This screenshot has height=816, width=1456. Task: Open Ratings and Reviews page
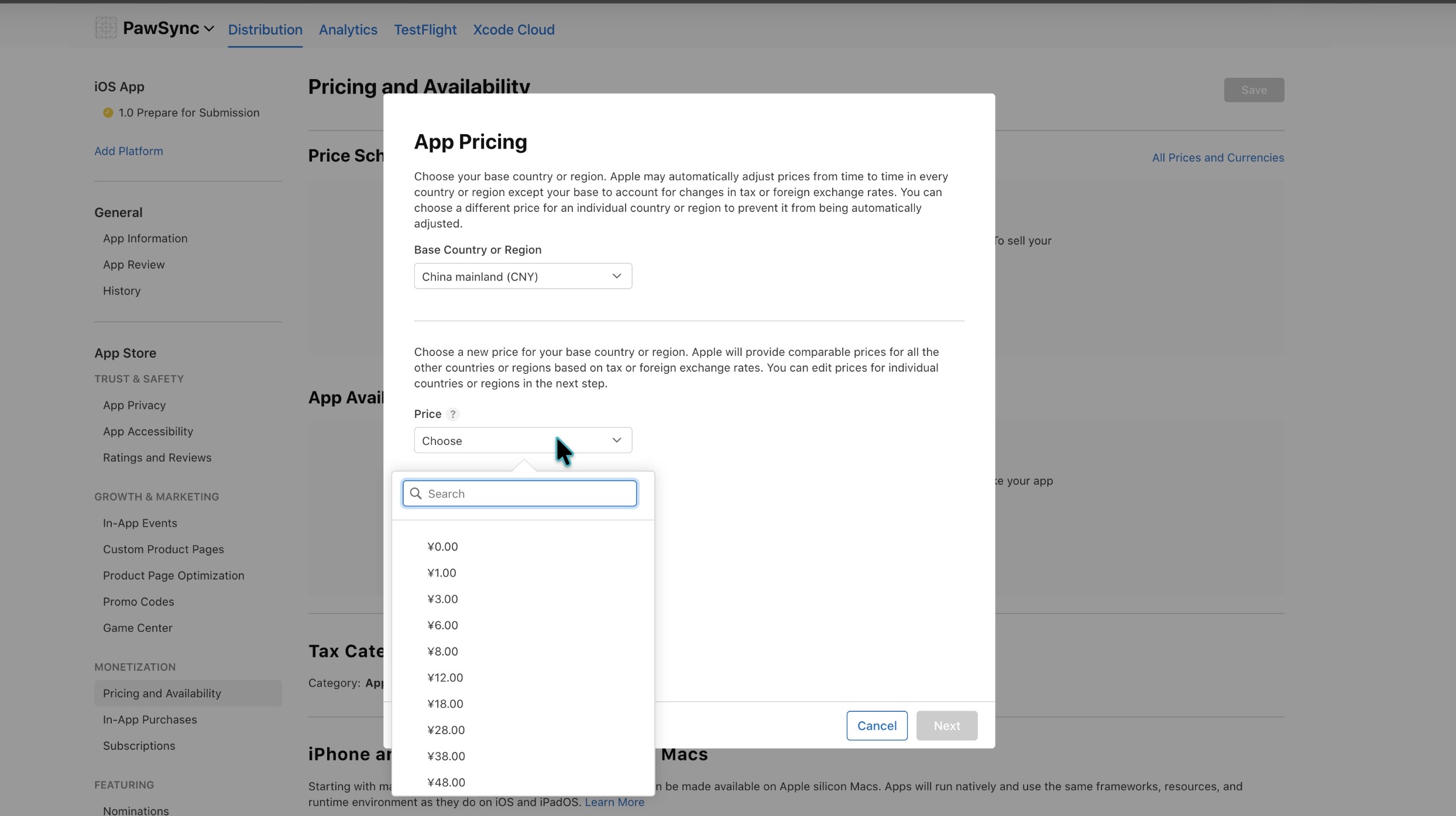(x=157, y=458)
